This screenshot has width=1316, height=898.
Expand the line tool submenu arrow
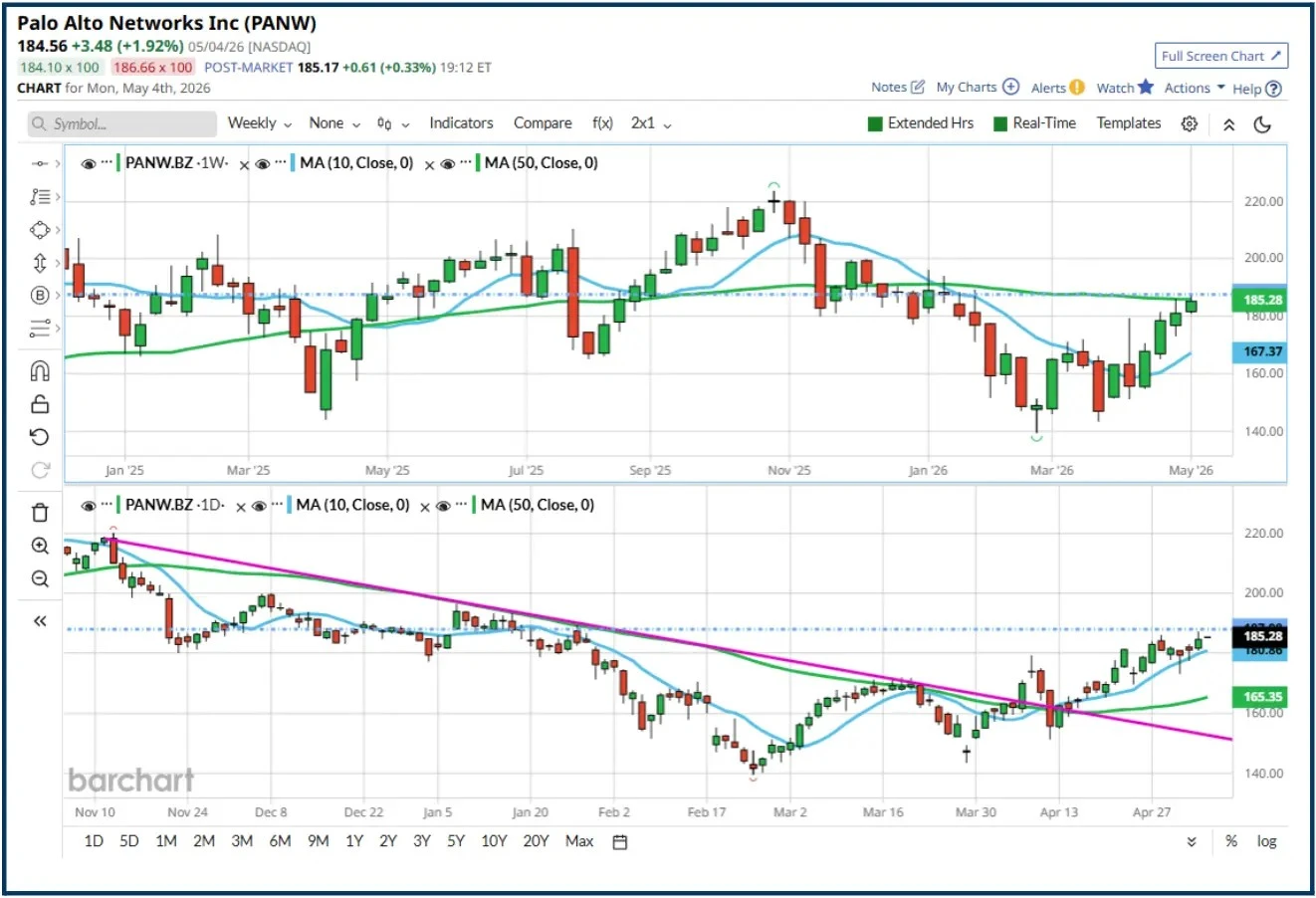click(x=57, y=163)
